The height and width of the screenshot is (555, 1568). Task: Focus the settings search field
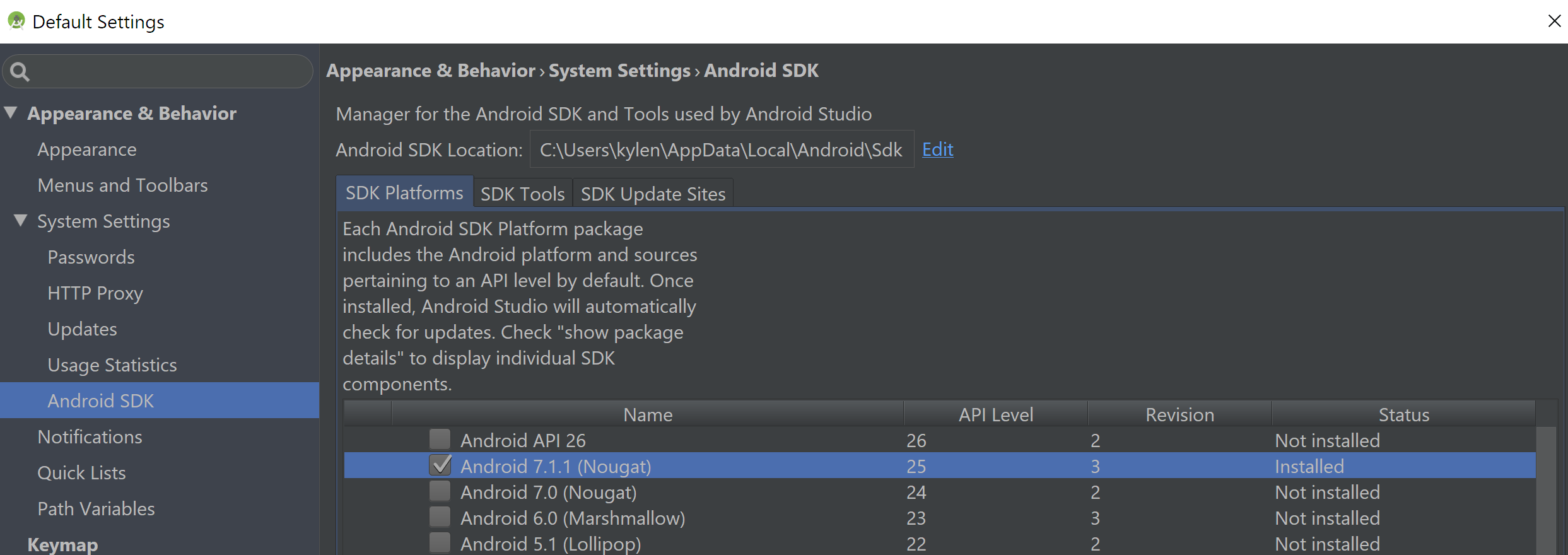click(158, 71)
